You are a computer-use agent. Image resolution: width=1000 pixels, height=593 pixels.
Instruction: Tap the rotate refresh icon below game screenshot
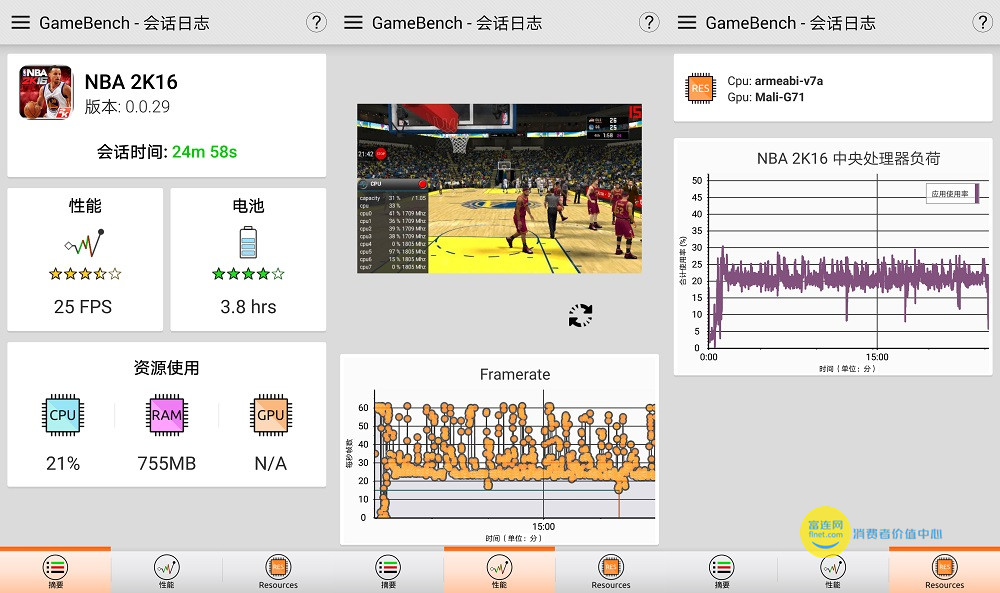(x=580, y=316)
